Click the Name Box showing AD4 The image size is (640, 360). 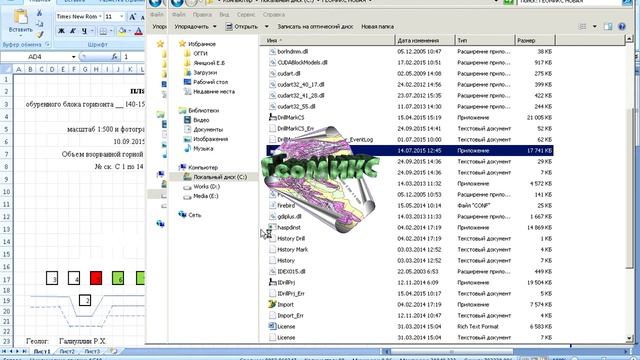pyautogui.click(x=35, y=57)
